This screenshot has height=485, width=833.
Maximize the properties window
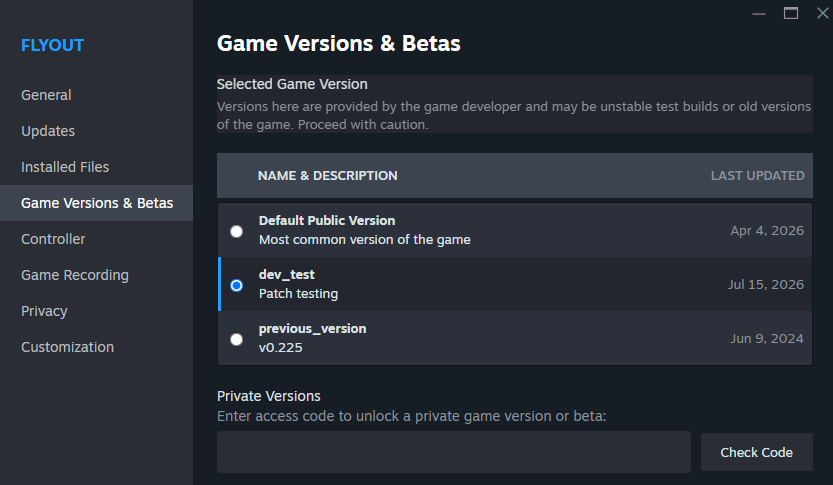(791, 13)
